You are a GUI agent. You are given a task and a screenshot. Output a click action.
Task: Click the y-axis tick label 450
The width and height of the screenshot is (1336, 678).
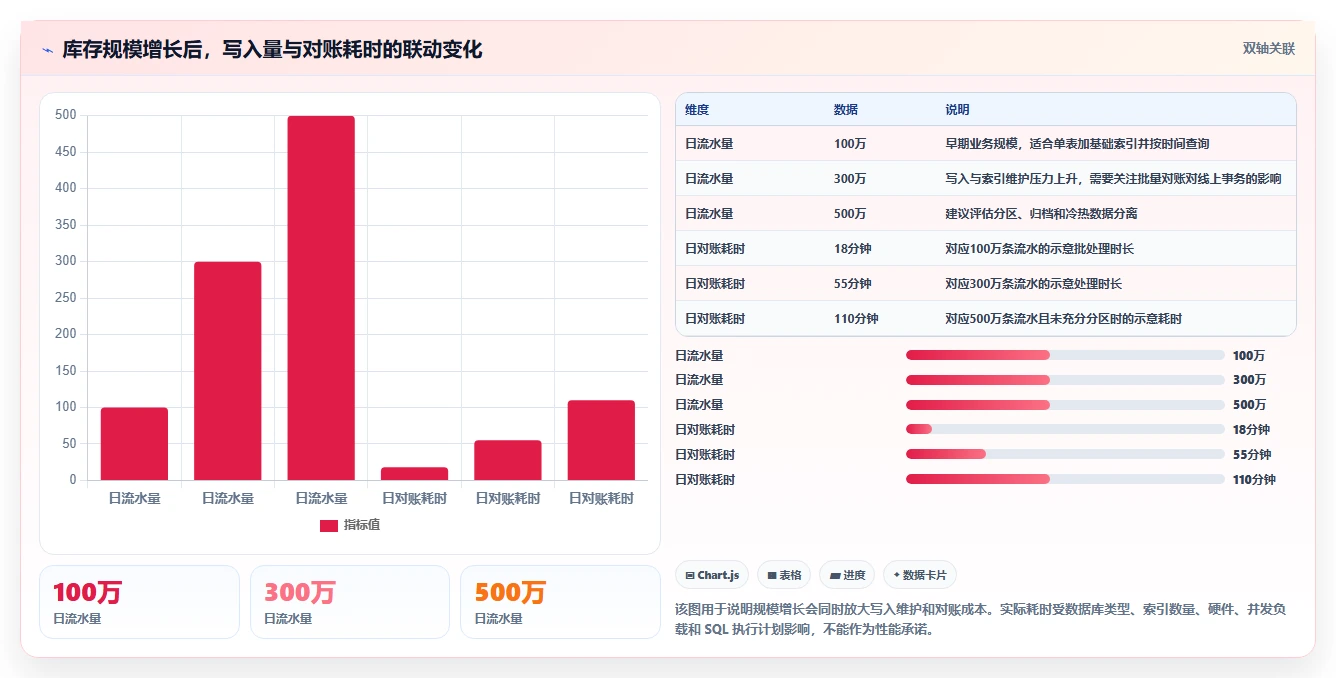coord(66,152)
